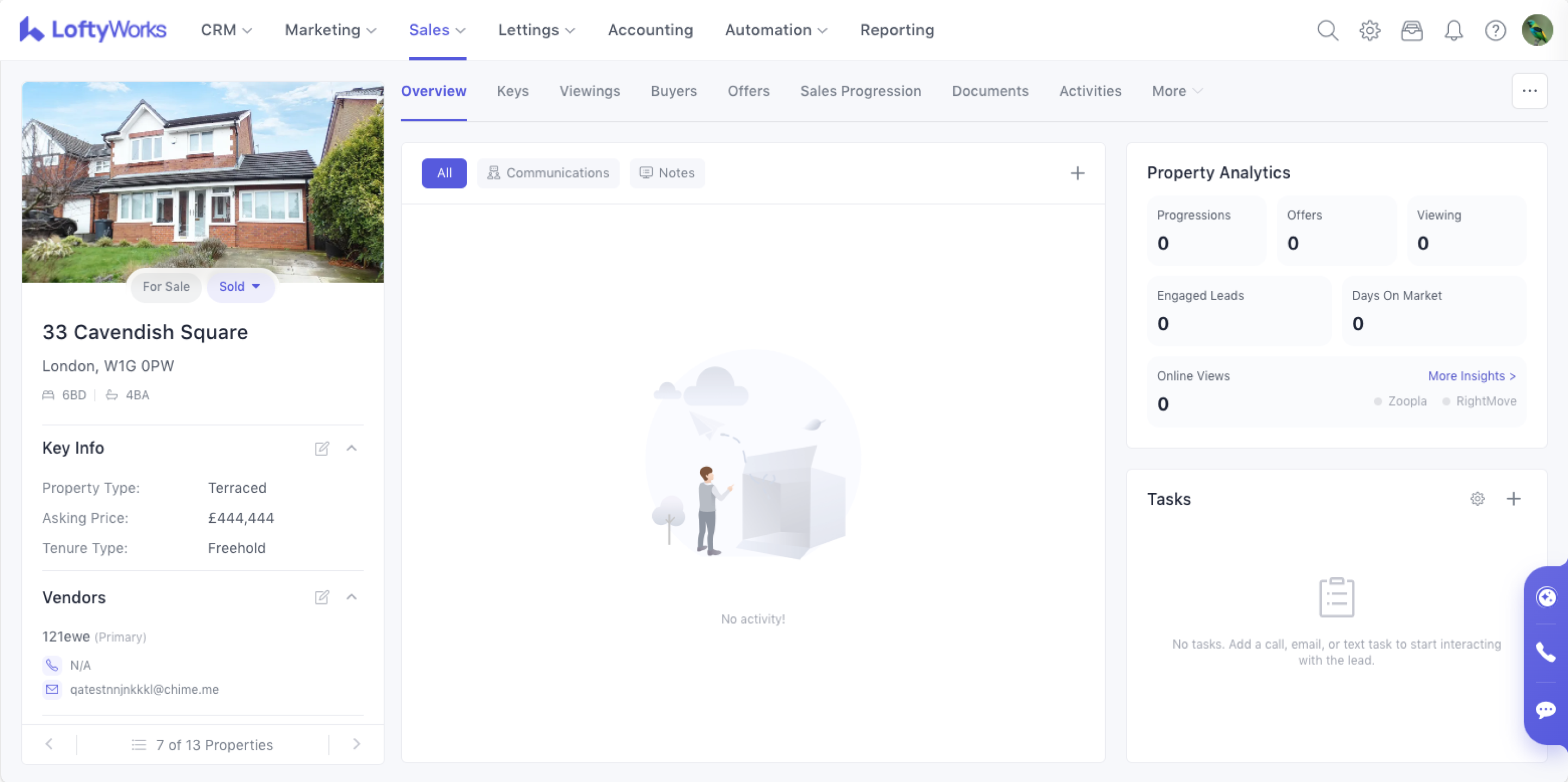The height and width of the screenshot is (782, 1568).
Task: Open the search magnifier icon
Action: (1327, 30)
